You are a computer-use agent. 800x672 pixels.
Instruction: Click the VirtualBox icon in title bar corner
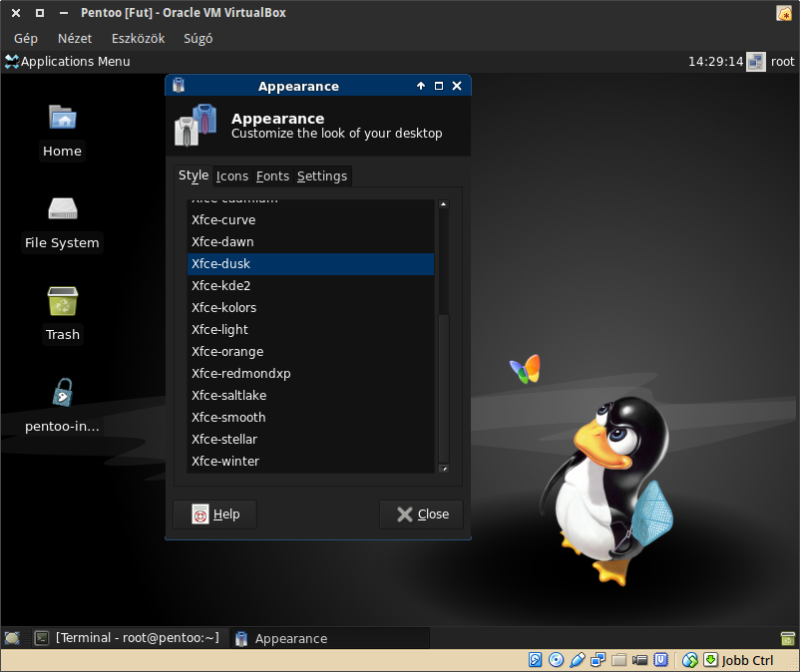pos(784,13)
